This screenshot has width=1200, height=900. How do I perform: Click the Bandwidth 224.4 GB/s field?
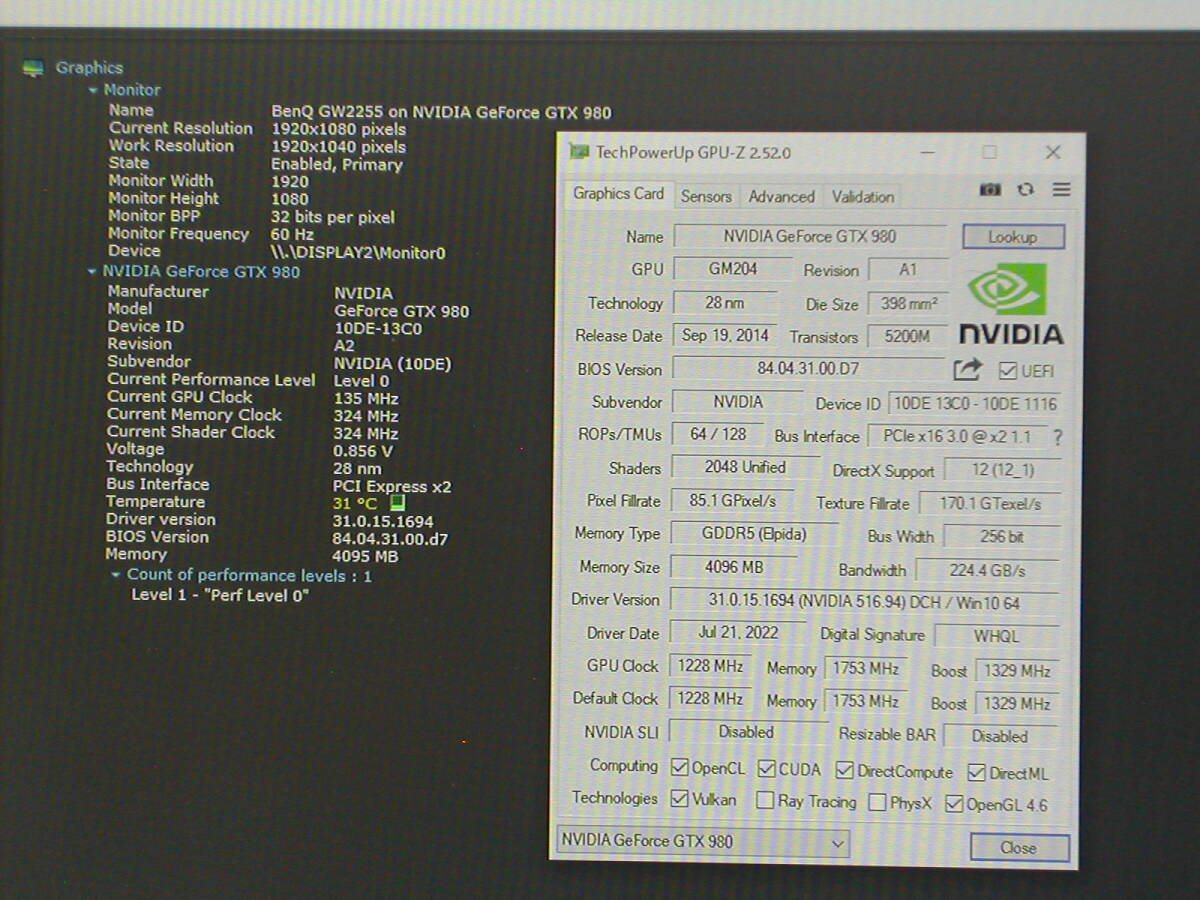click(987, 571)
